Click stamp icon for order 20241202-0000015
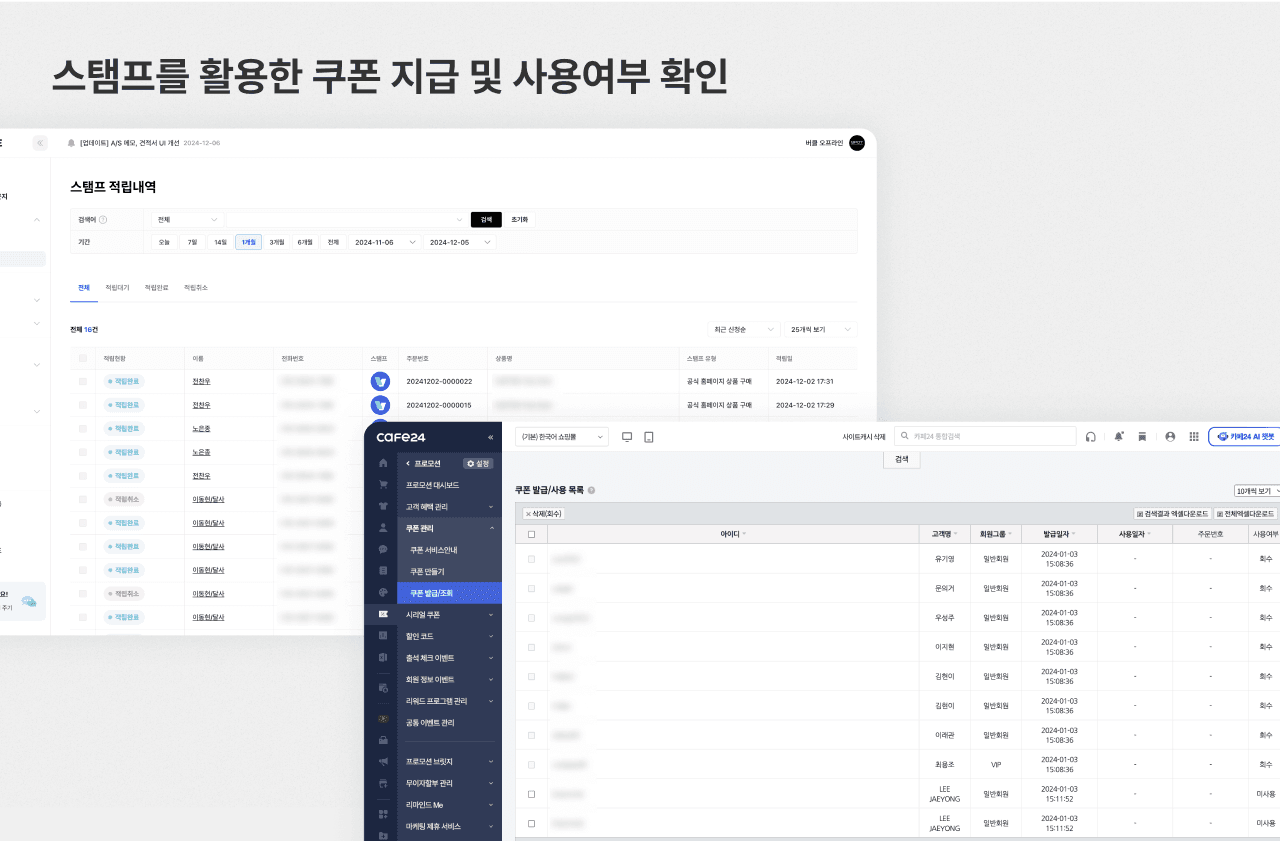 click(380, 405)
